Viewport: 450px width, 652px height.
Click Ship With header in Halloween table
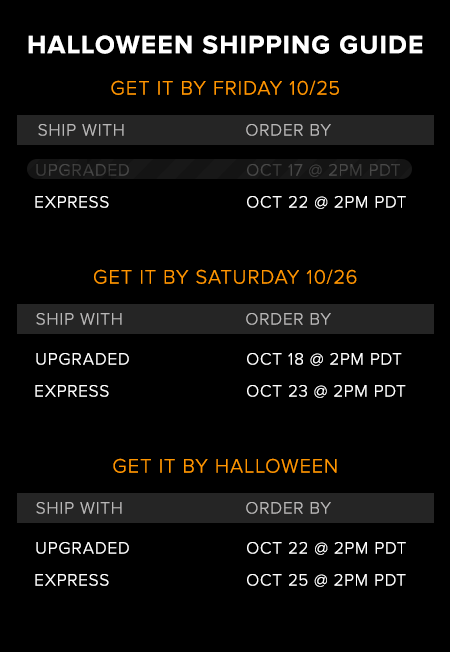(79, 508)
